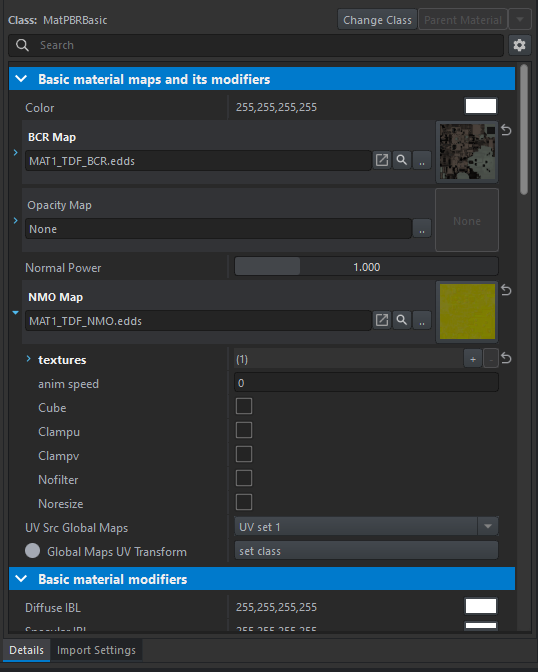The image size is (538, 672).
Task: Reset the NMO Map to default
Action: [506, 291]
